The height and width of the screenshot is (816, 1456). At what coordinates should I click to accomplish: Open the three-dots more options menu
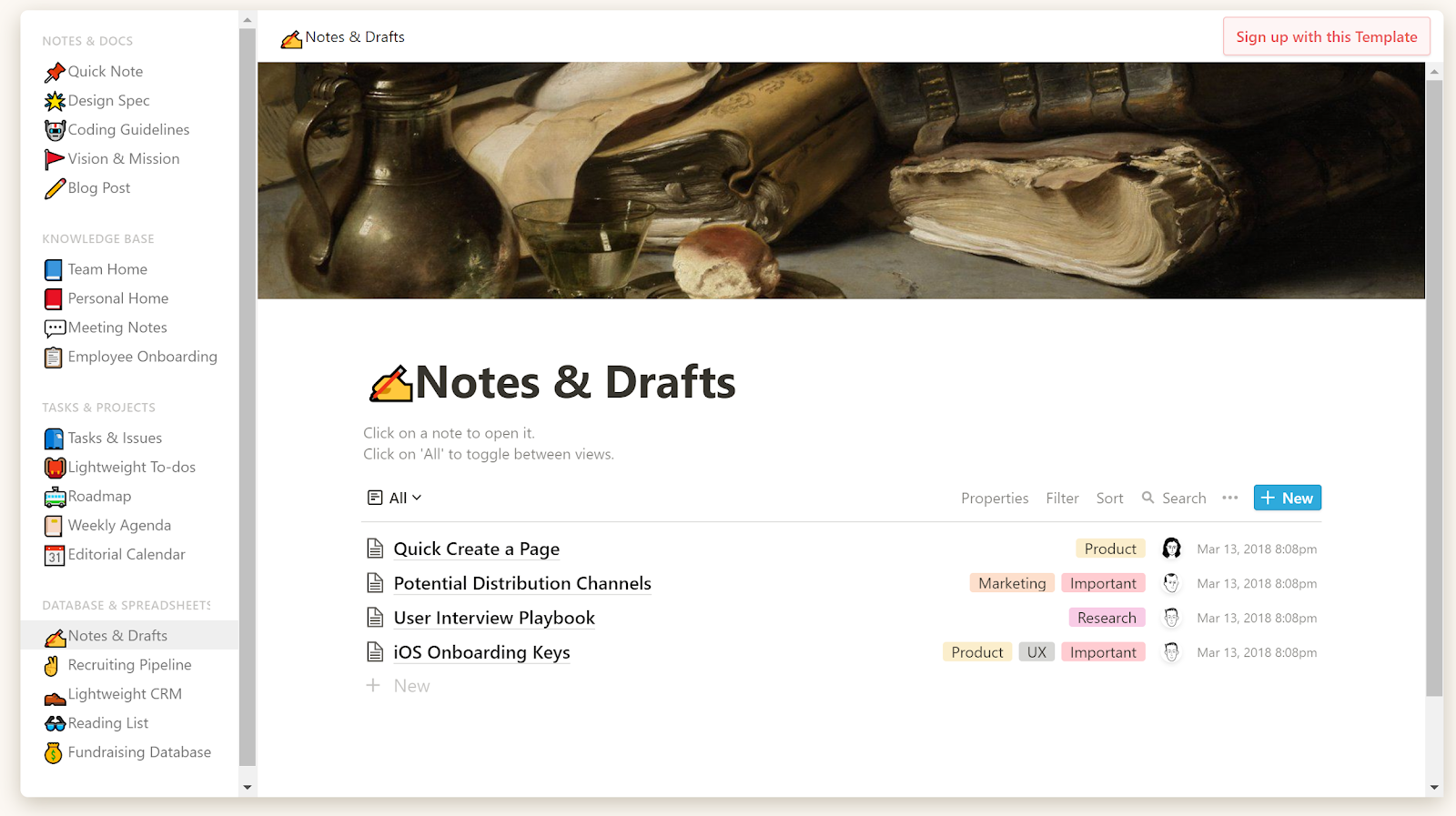[x=1230, y=498]
